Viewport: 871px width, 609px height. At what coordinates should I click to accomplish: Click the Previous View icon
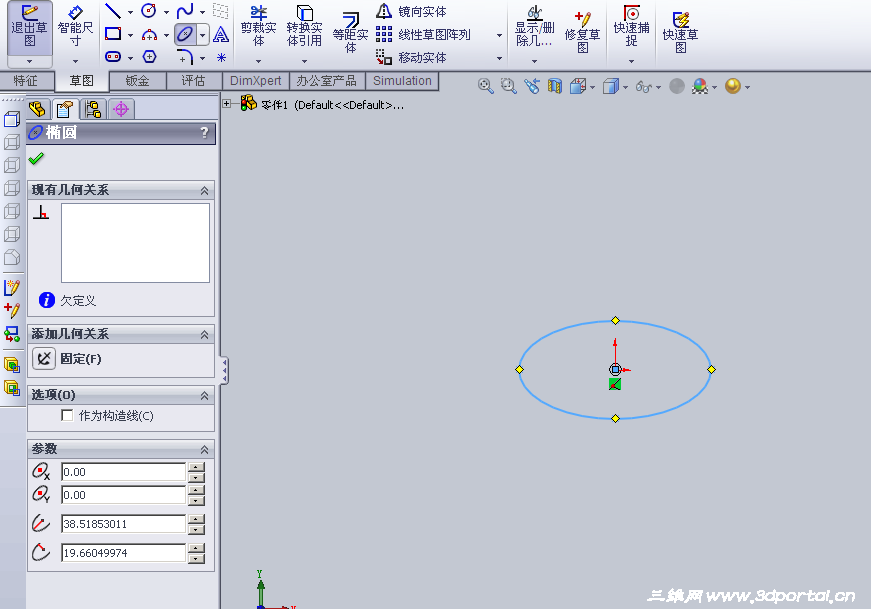(532, 86)
